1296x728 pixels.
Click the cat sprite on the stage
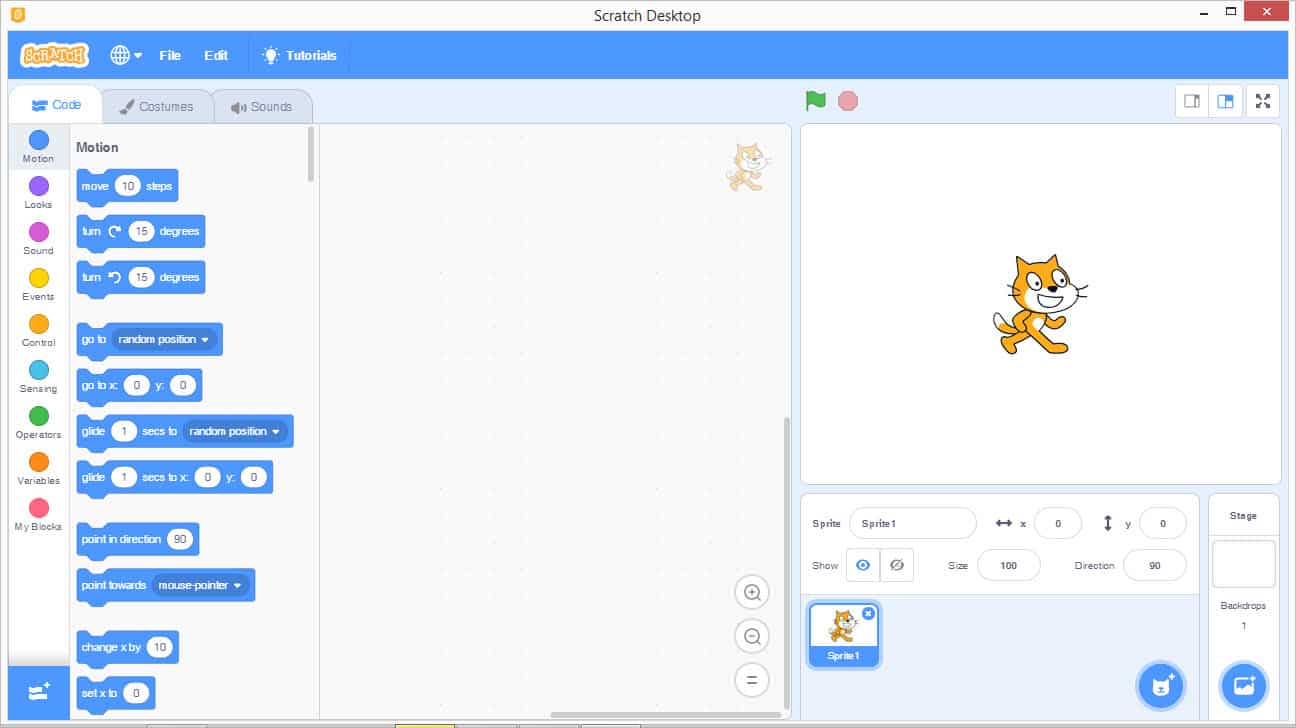click(1040, 304)
